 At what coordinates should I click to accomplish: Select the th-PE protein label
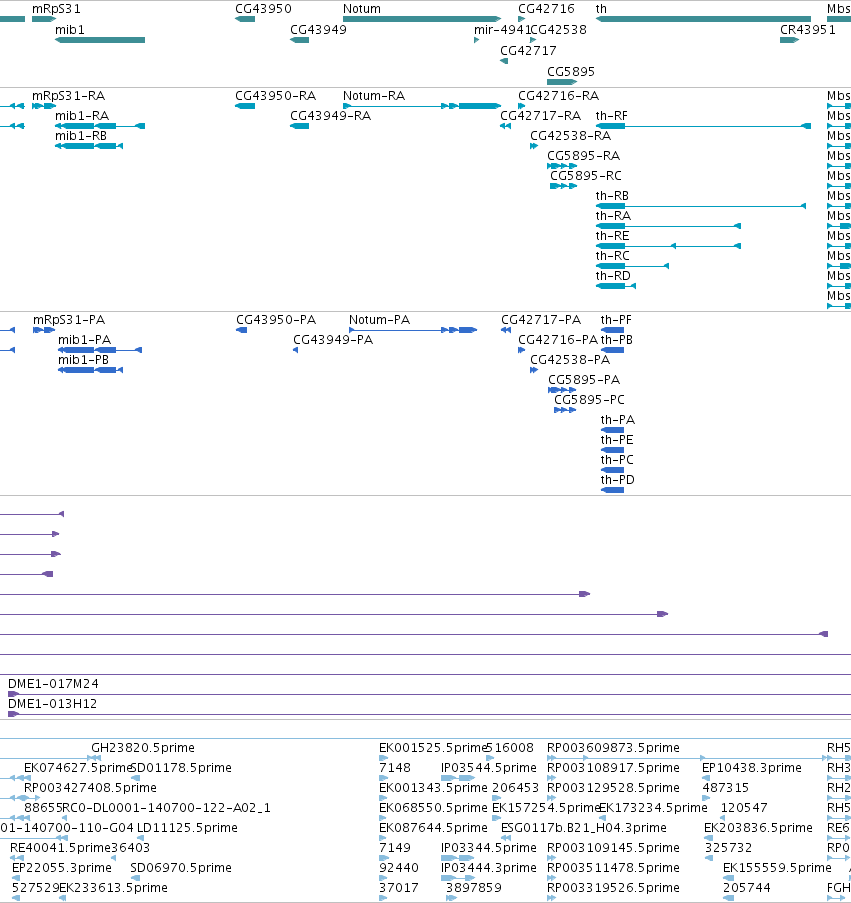pos(617,440)
